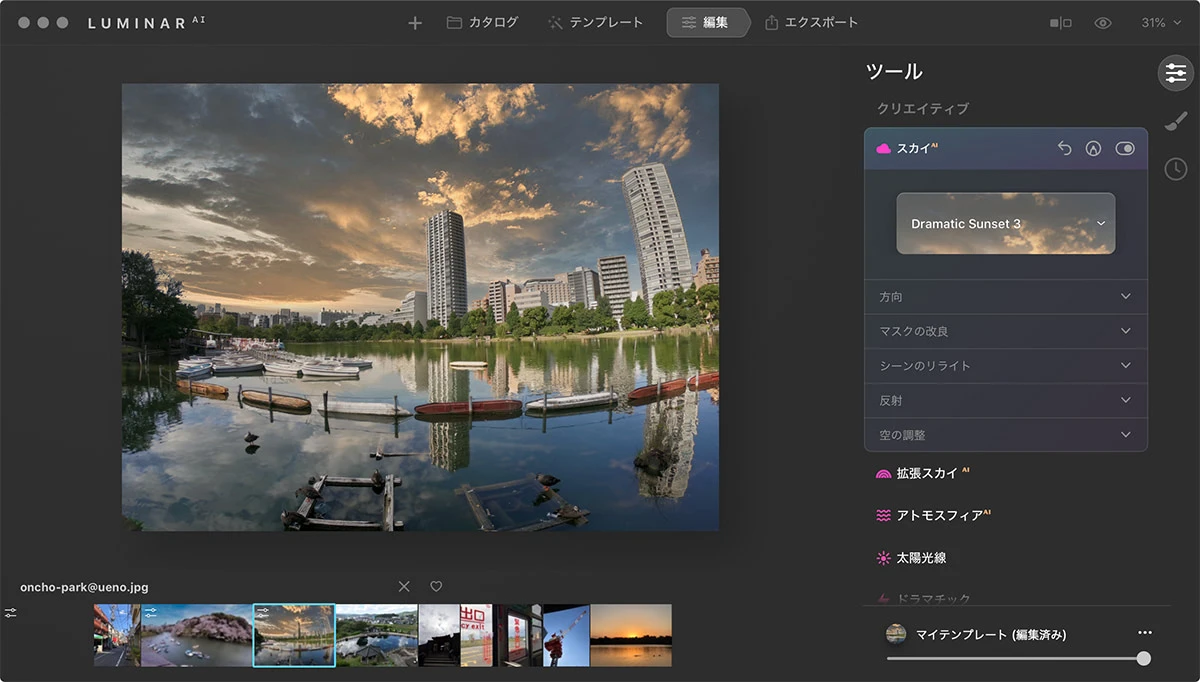
Task: Click the heart favorite icon
Action: click(x=436, y=586)
